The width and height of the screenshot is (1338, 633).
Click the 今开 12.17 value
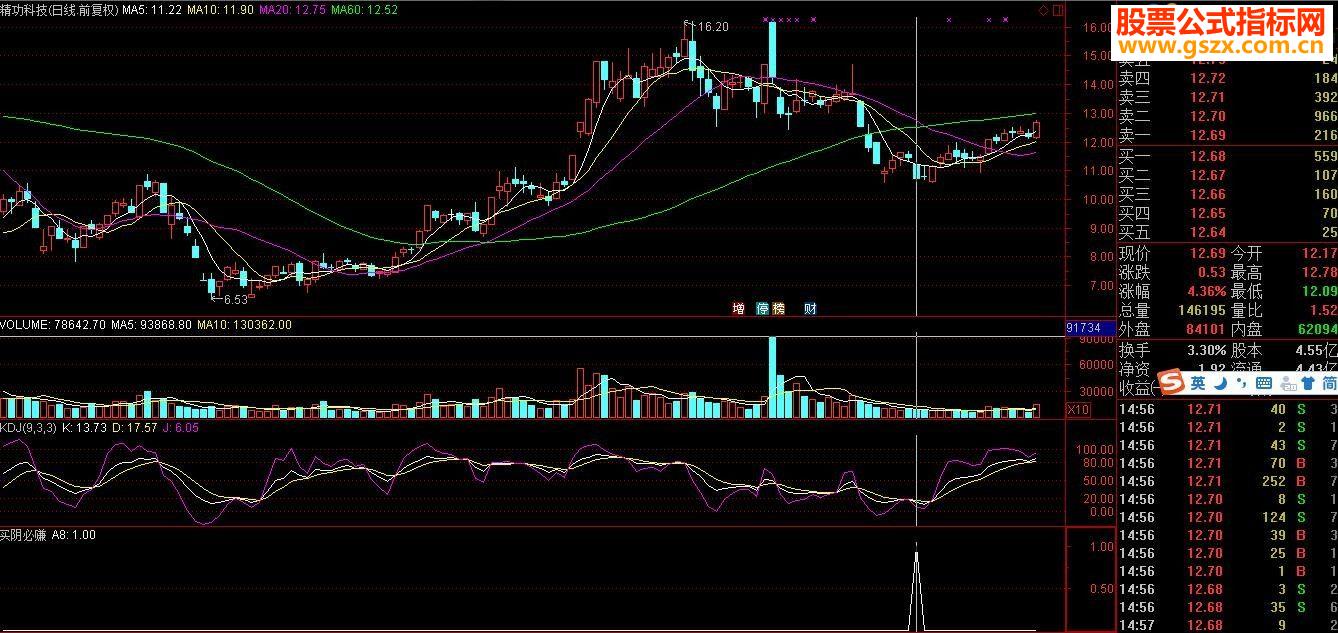tap(1320, 253)
